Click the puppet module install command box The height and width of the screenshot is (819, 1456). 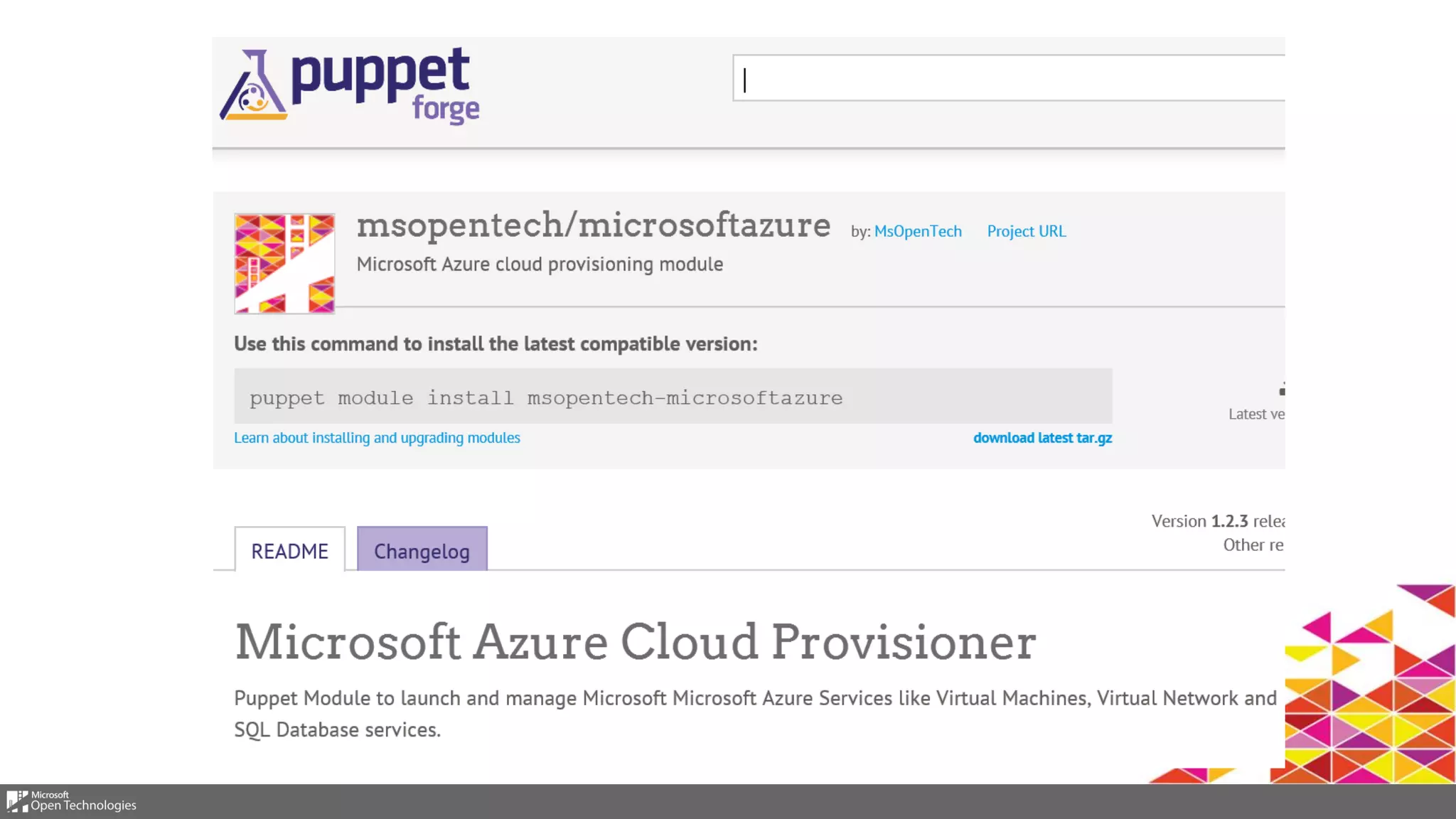coord(673,397)
